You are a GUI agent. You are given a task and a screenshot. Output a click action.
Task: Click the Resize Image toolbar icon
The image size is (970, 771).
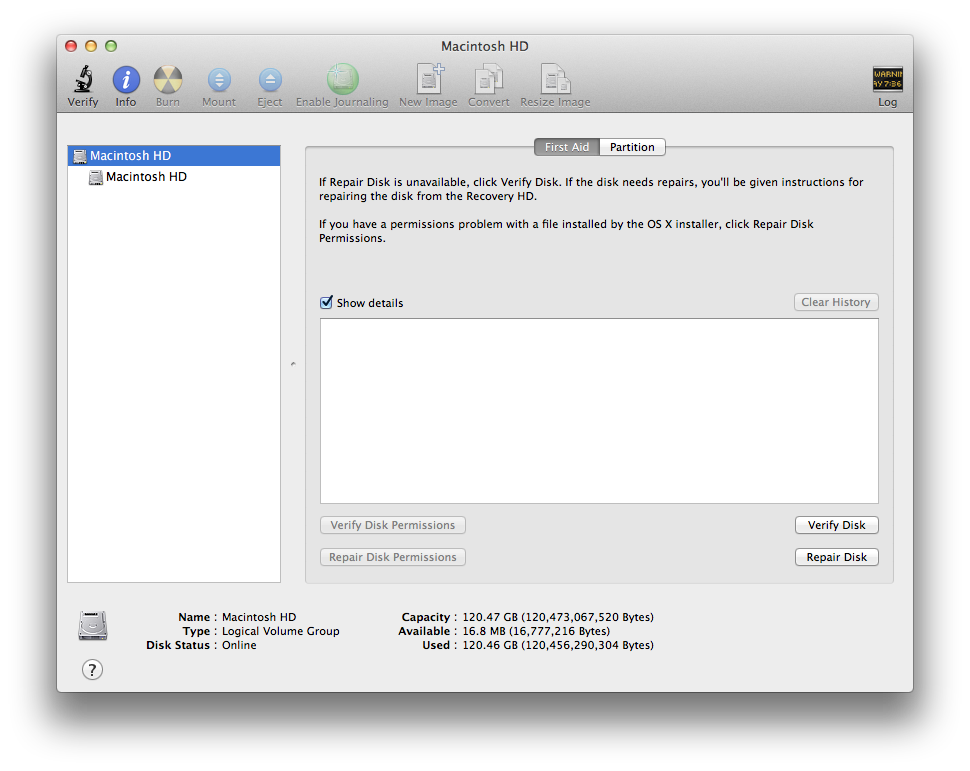pyautogui.click(x=555, y=79)
